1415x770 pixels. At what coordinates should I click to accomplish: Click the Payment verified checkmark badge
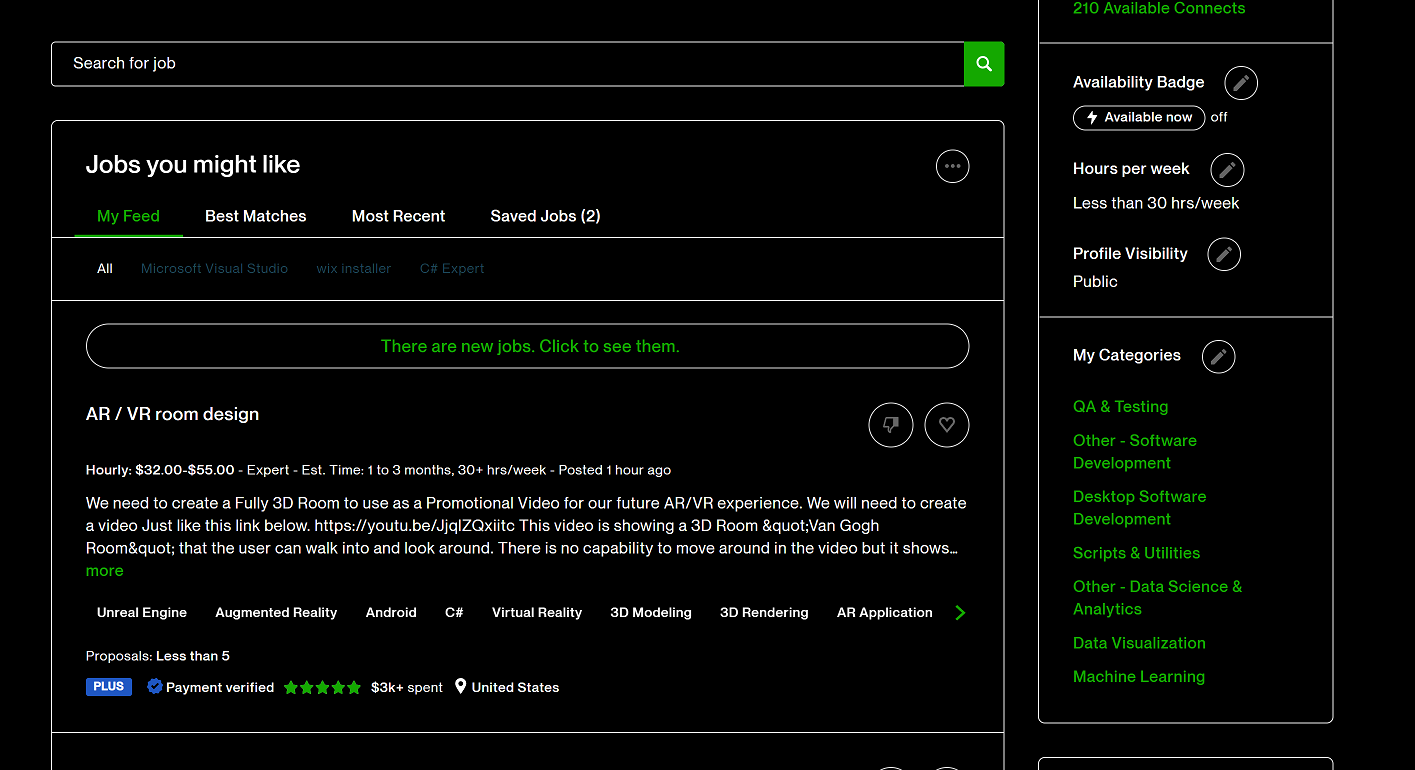154,687
